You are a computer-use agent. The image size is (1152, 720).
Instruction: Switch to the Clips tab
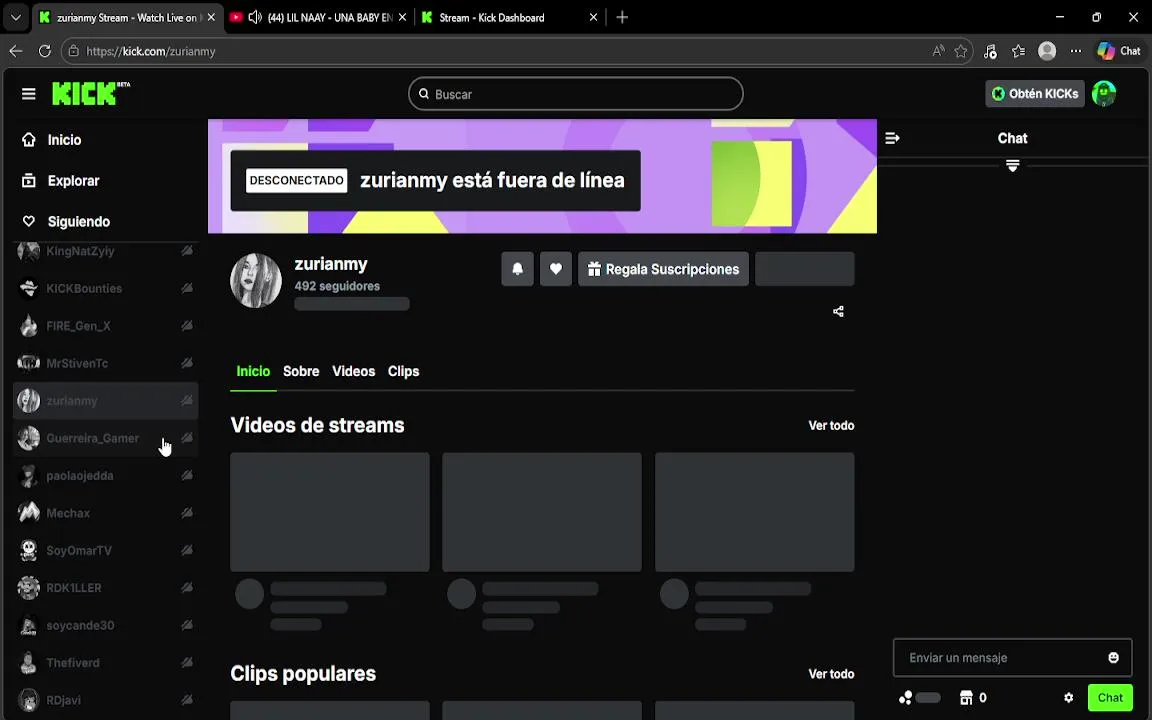pyautogui.click(x=403, y=371)
